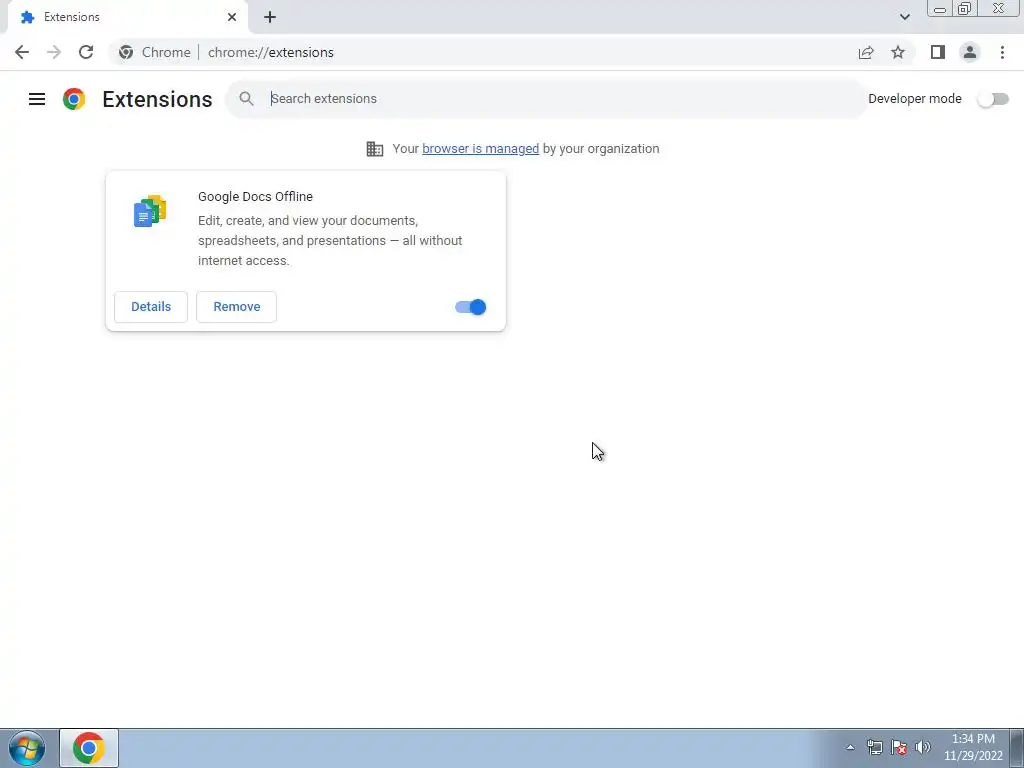Follow the 'browser is managed' link
1024x768 pixels.
481,149
